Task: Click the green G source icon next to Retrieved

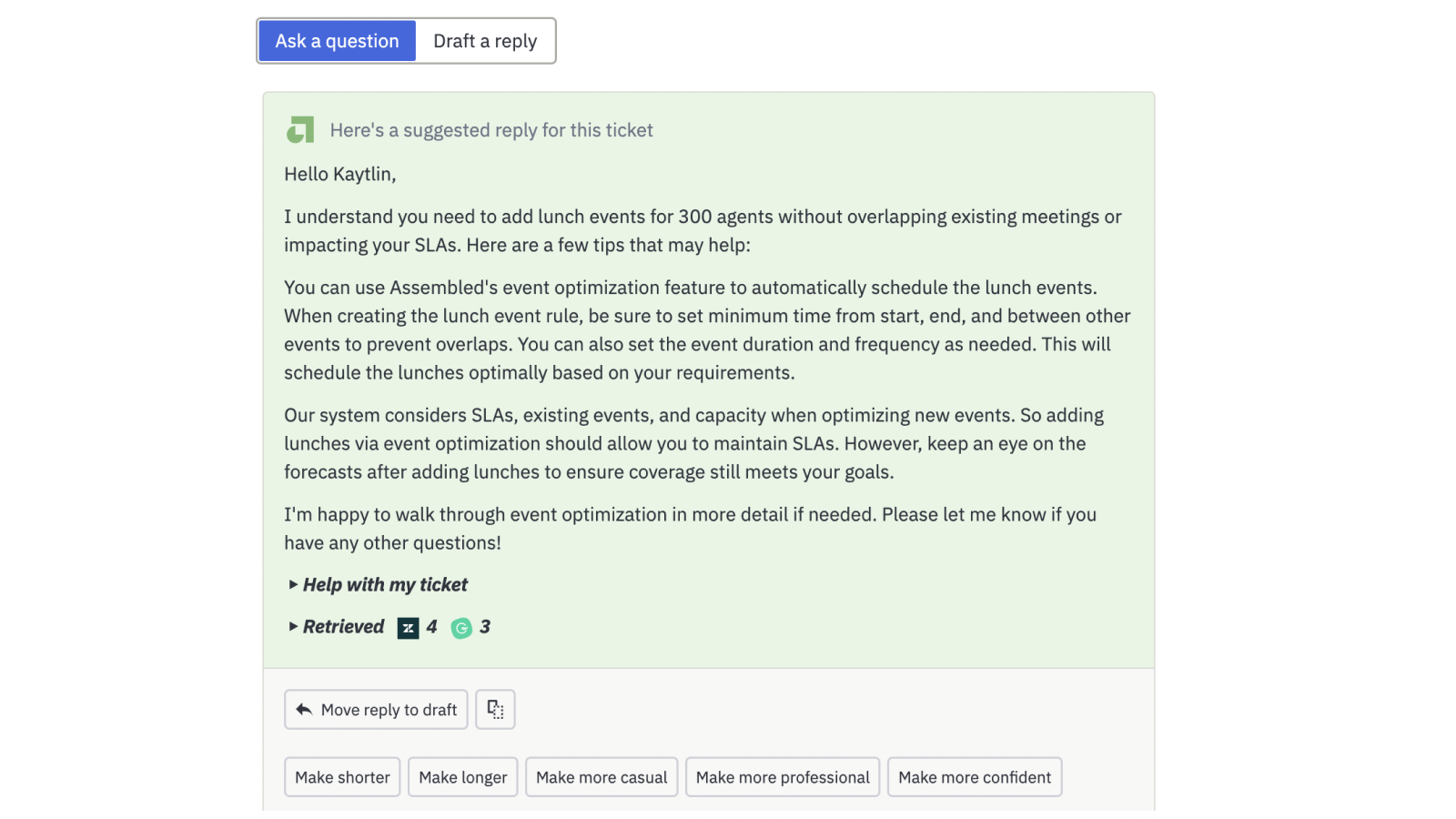Action: [462, 627]
